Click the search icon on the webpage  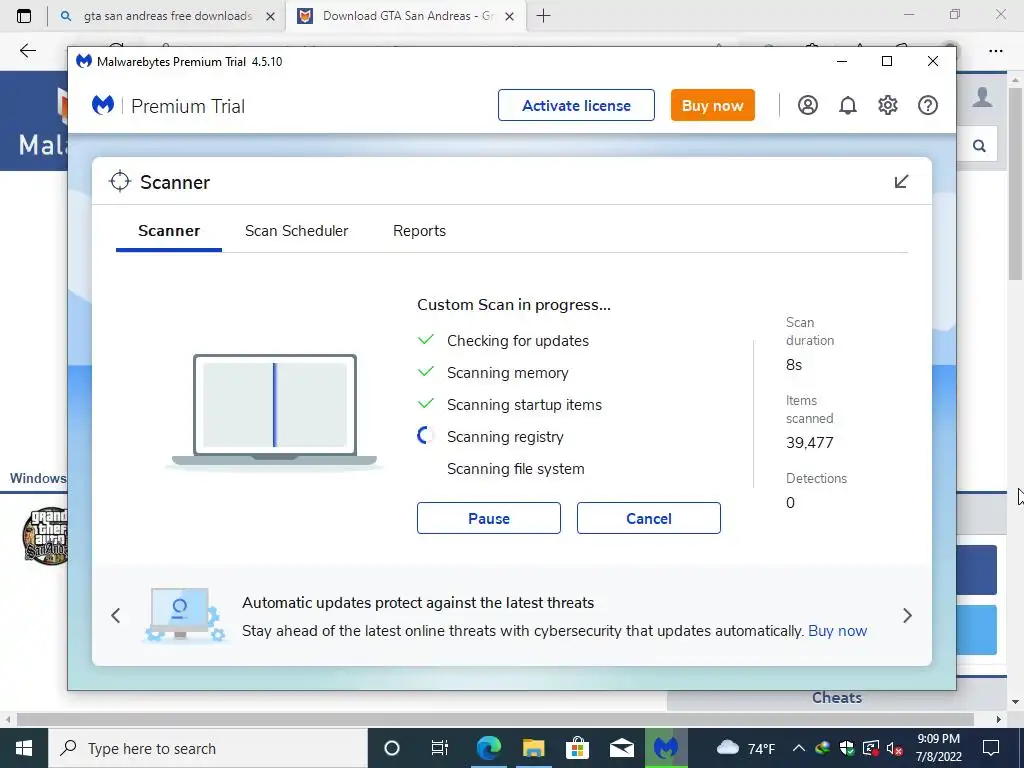coord(979,146)
